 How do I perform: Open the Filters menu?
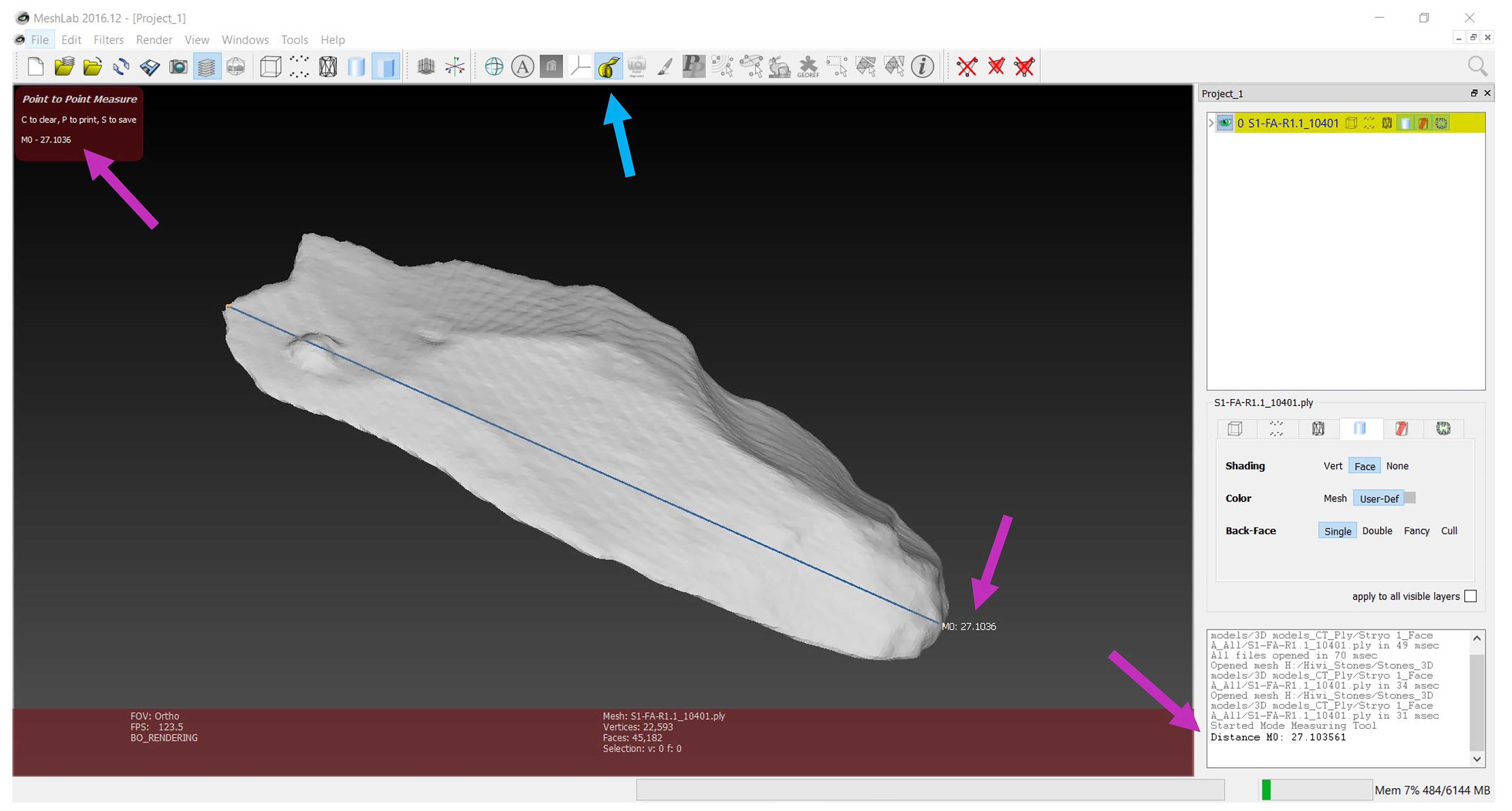tap(109, 39)
